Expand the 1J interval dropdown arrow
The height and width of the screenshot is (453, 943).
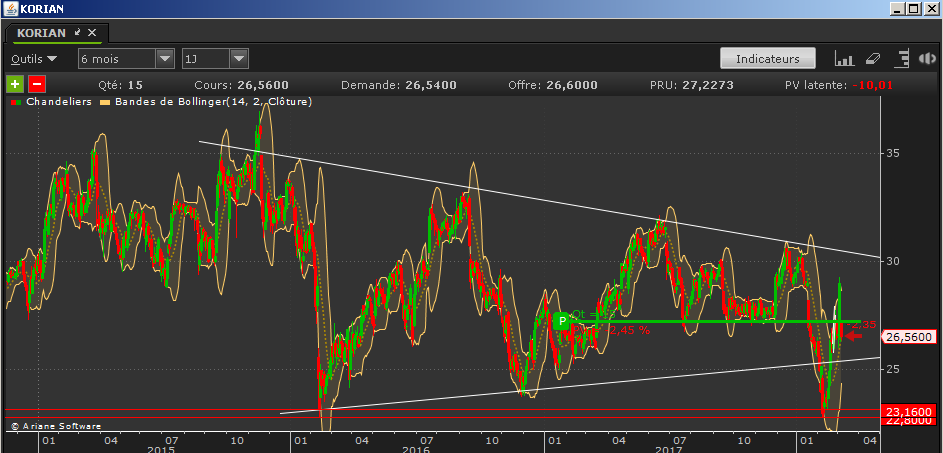(x=239, y=59)
